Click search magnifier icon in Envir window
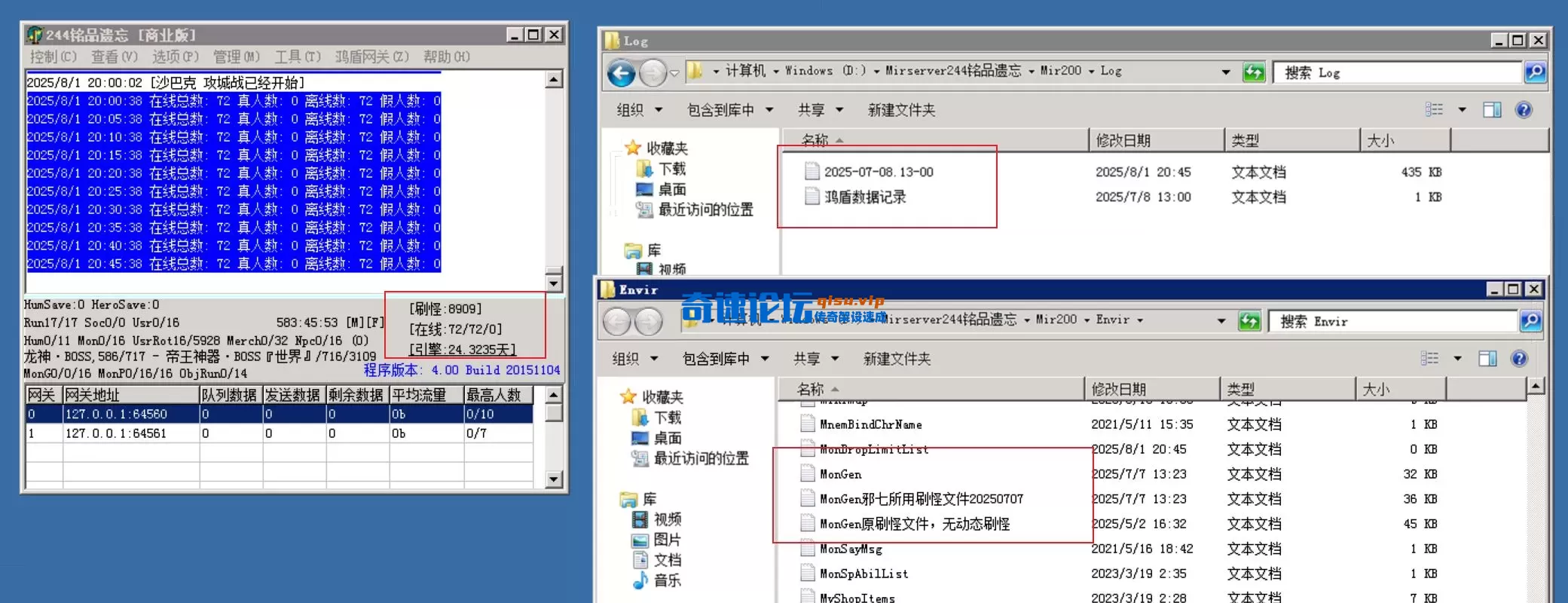This screenshot has width=1568, height=603. tap(1530, 321)
